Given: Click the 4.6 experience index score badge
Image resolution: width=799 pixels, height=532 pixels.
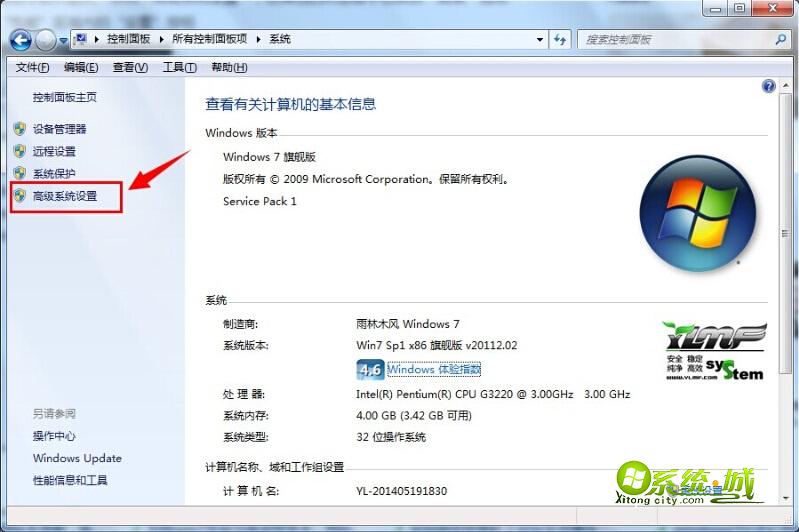Looking at the screenshot, I should 370,370.
